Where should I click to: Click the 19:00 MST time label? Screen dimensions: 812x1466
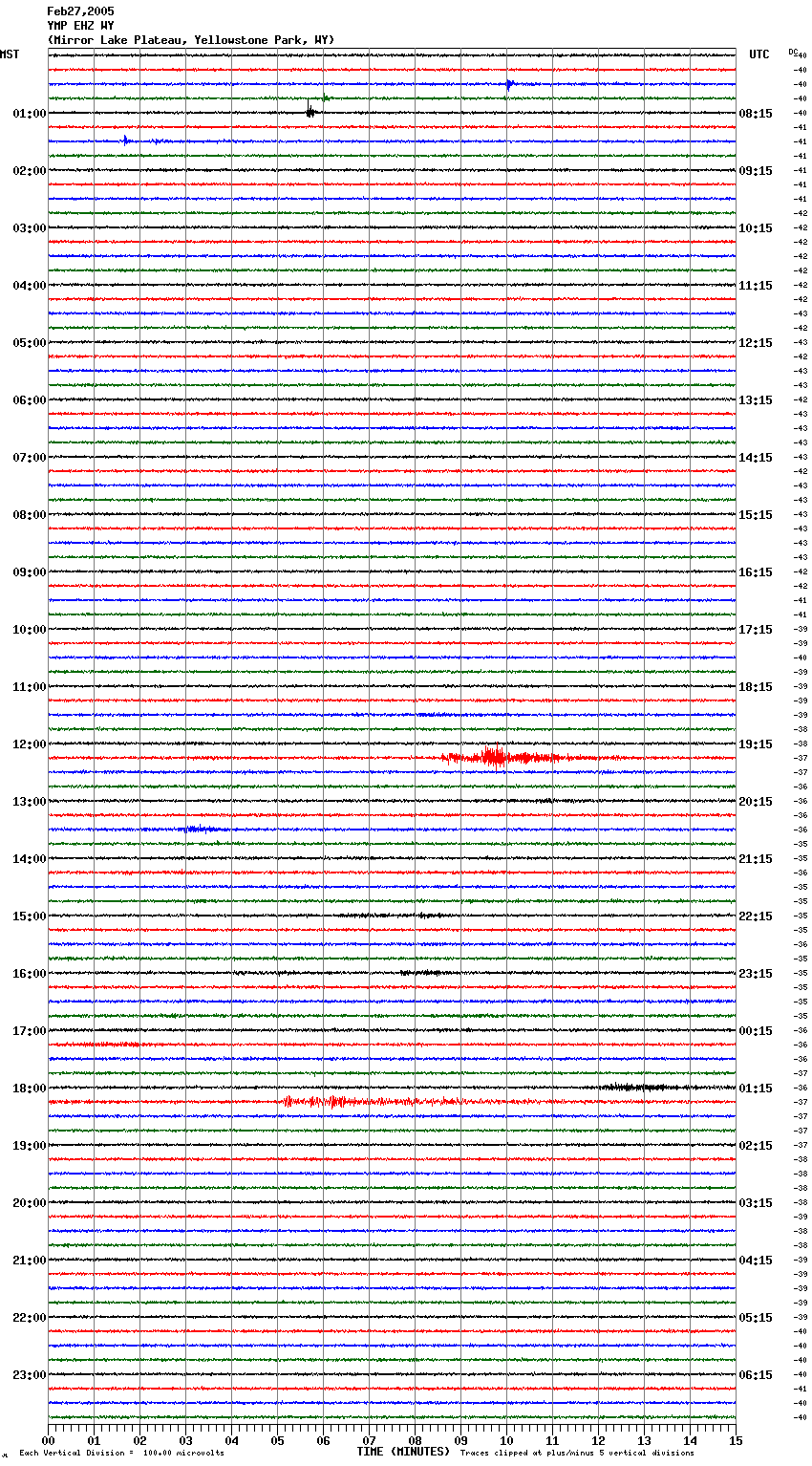point(30,1146)
